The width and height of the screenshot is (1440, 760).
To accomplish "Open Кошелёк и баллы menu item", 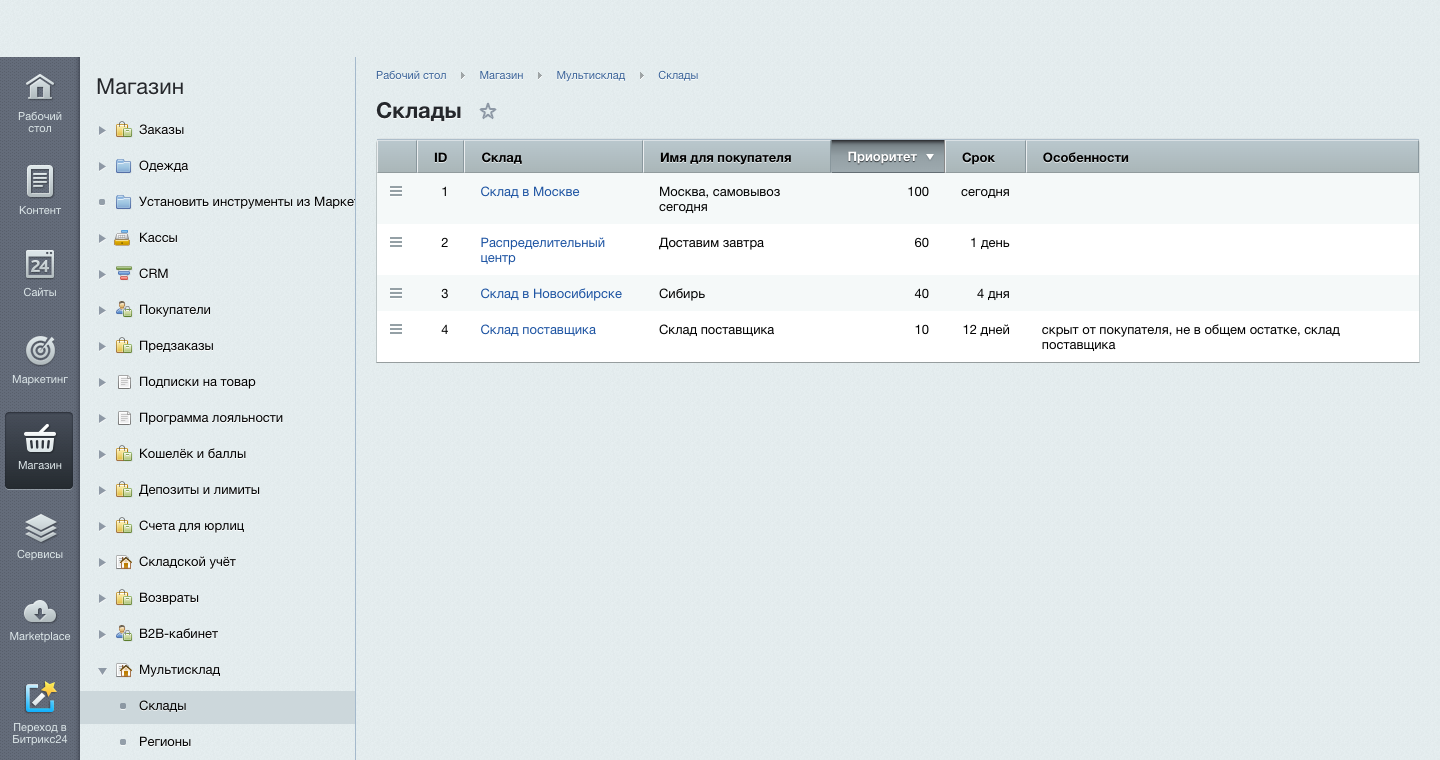I will pyautogui.click(x=192, y=454).
